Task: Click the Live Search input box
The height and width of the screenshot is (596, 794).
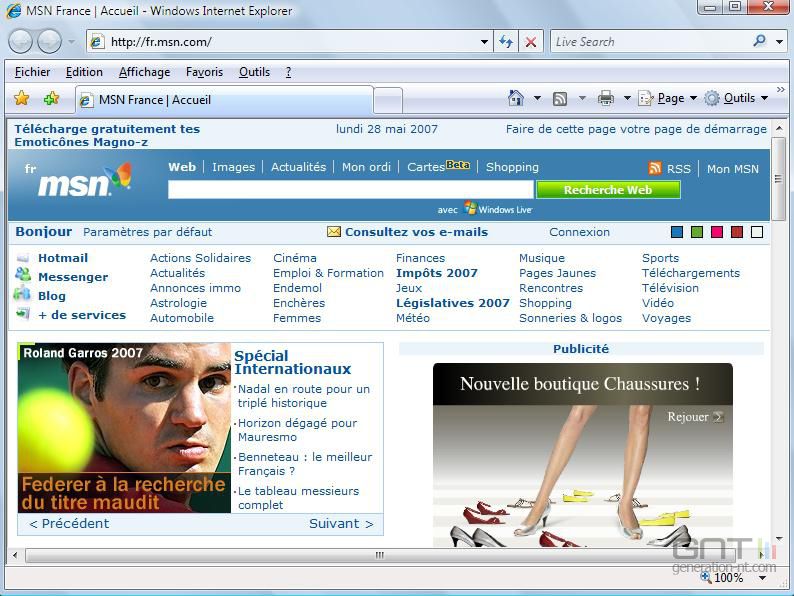Action: pos(651,42)
